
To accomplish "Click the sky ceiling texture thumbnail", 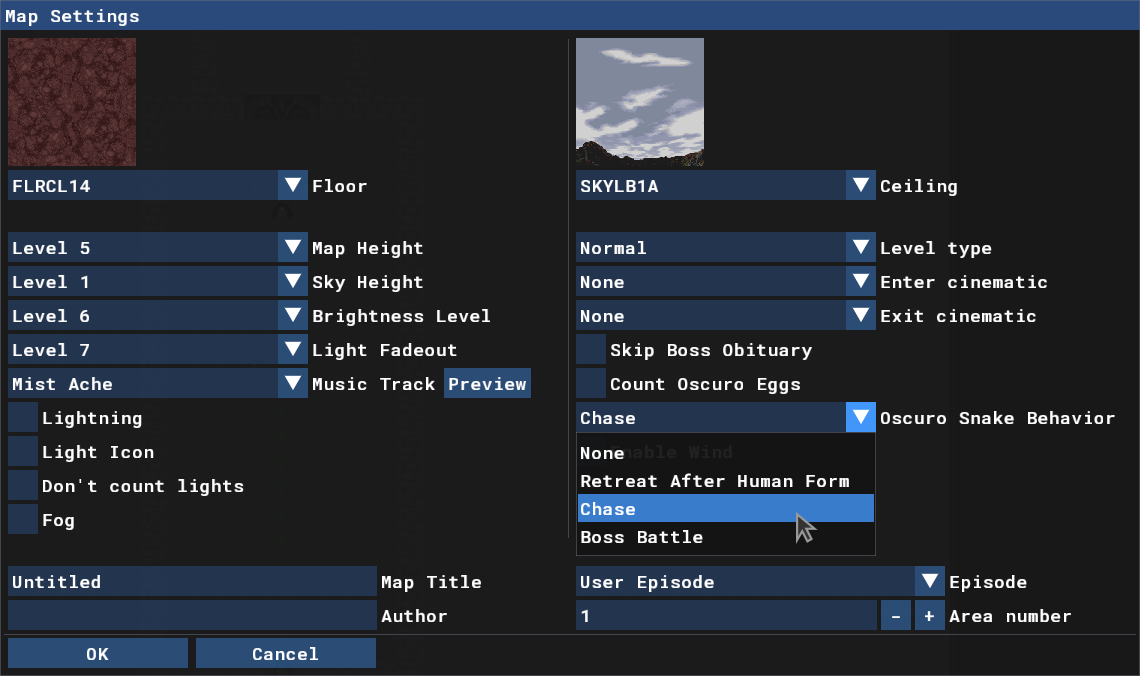I will pyautogui.click(x=640, y=102).
